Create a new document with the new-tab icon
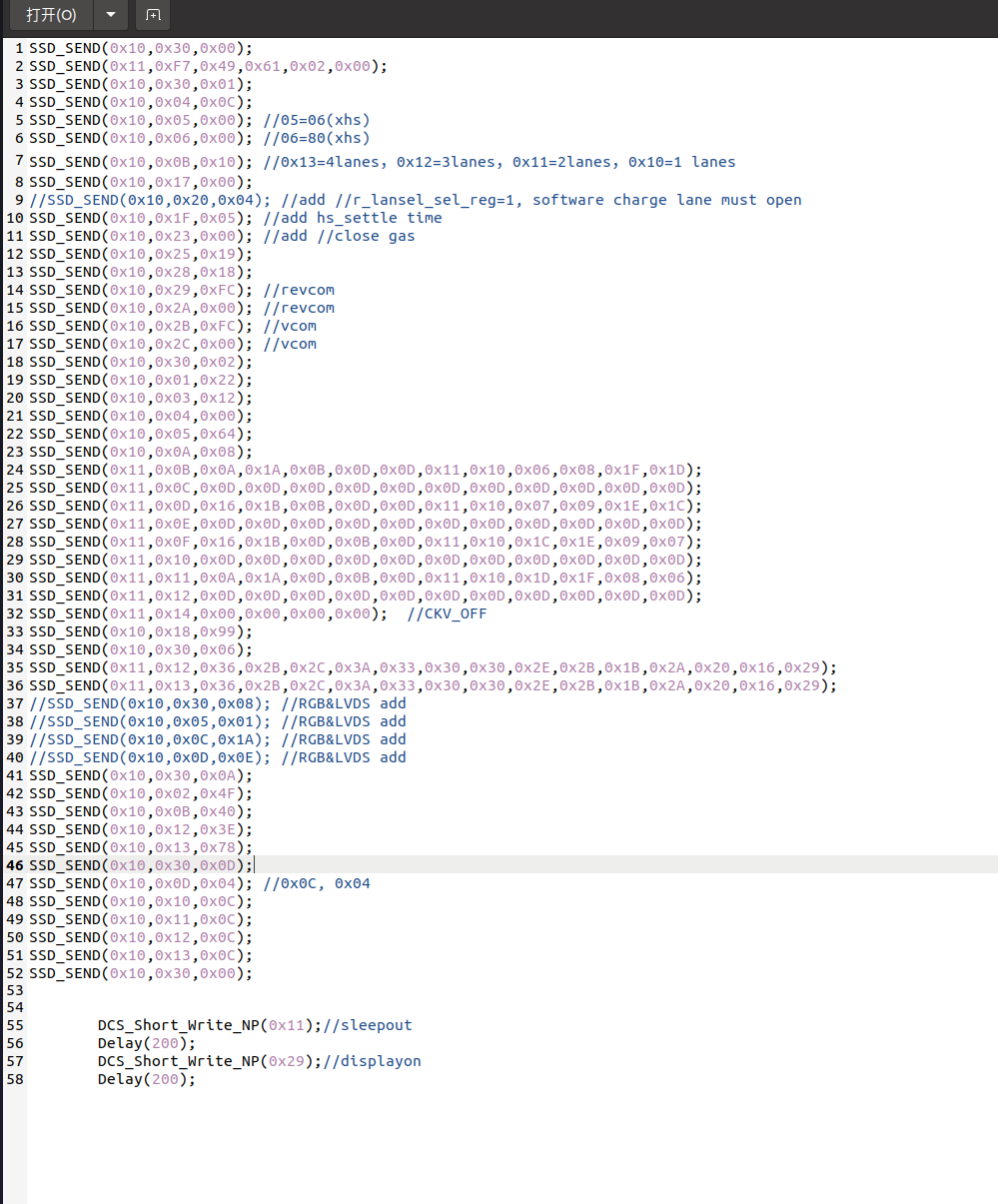 (x=153, y=15)
